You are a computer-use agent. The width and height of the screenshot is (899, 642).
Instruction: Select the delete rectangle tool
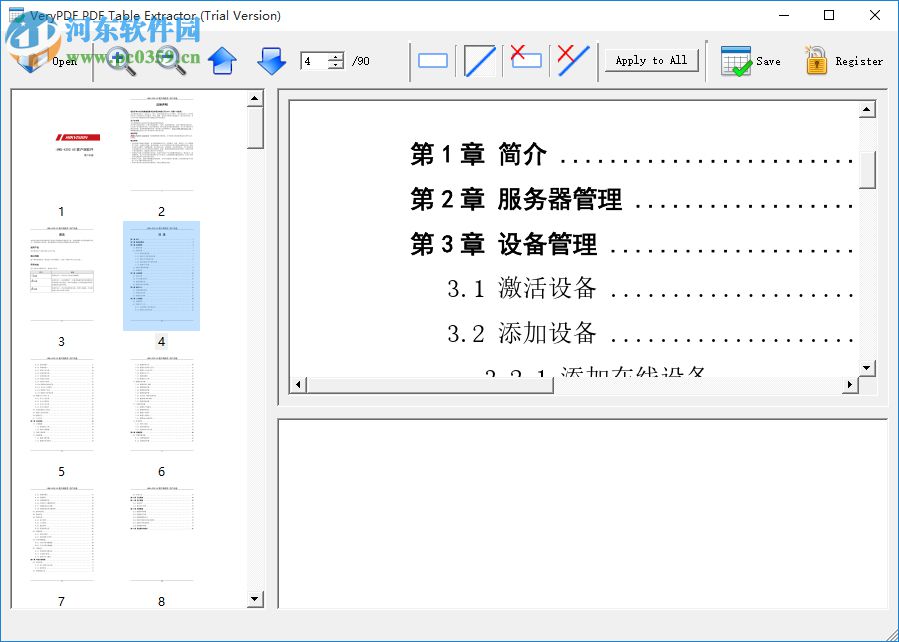pyautogui.click(x=525, y=60)
